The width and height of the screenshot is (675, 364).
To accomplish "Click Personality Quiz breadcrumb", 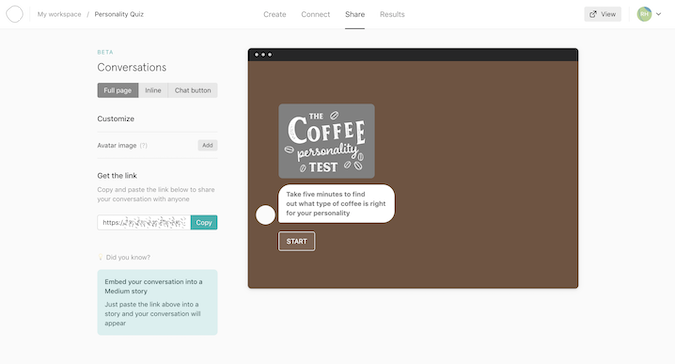I will click(119, 14).
